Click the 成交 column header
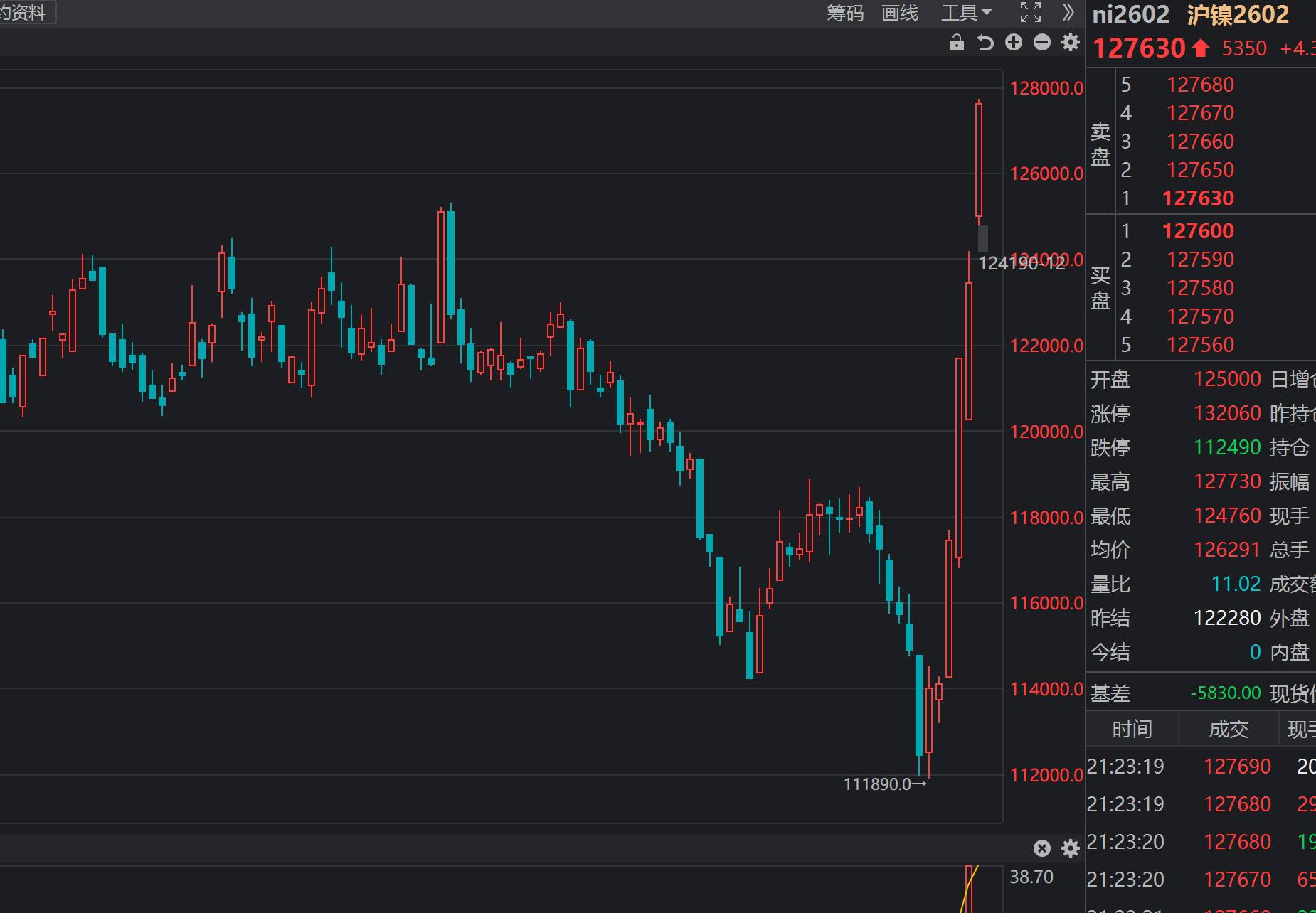 coord(1229,729)
